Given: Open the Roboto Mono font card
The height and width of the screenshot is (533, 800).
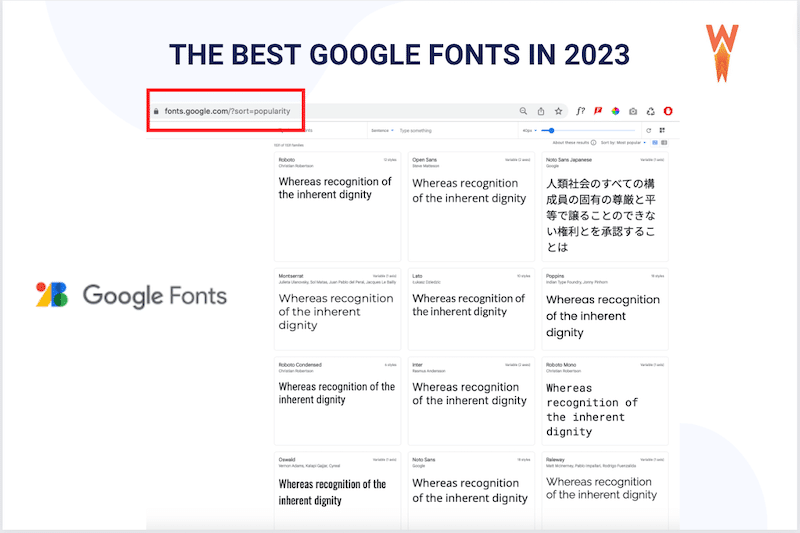Looking at the screenshot, I should (x=605, y=401).
